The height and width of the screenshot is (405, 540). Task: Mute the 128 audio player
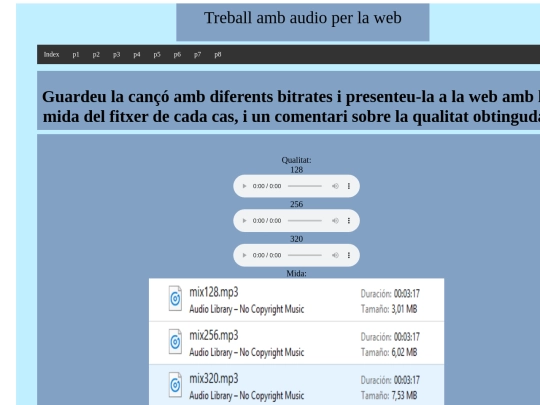click(x=335, y=186)
